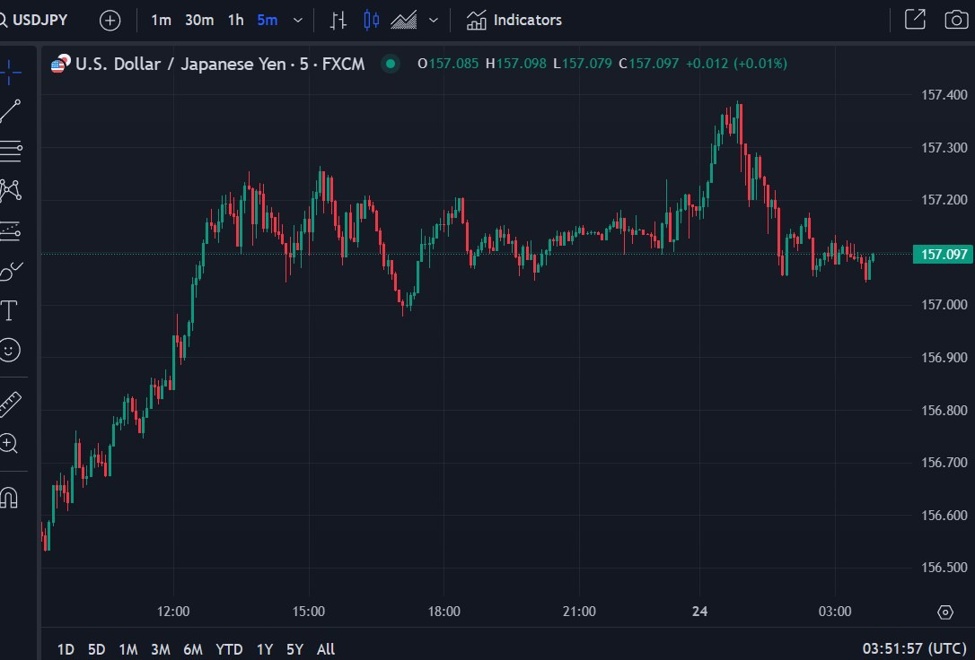Switch to the 30m timeframe
Viewport: 975px width, 660px height.
(x=199, y=20)
